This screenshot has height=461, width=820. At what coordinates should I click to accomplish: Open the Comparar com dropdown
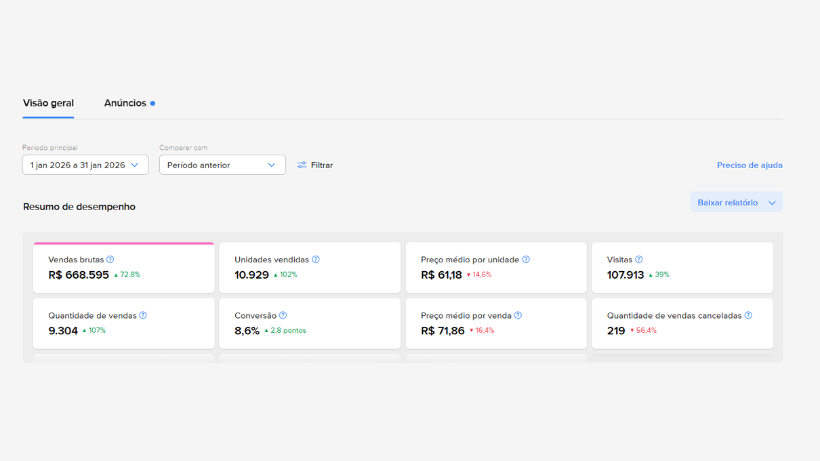222,165
